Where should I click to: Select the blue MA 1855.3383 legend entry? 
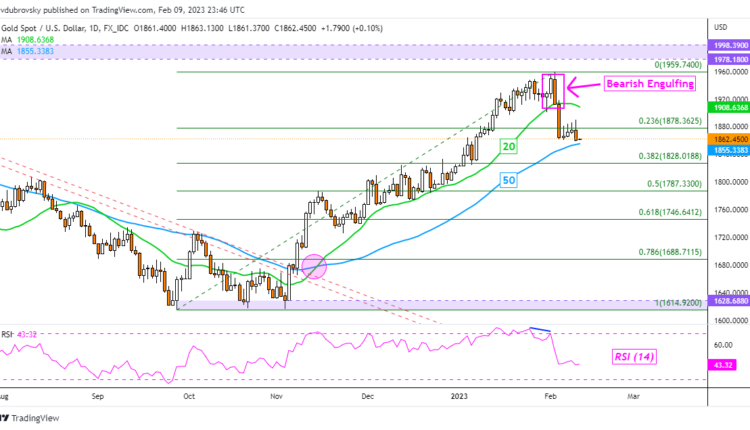[x=31, y=46]
